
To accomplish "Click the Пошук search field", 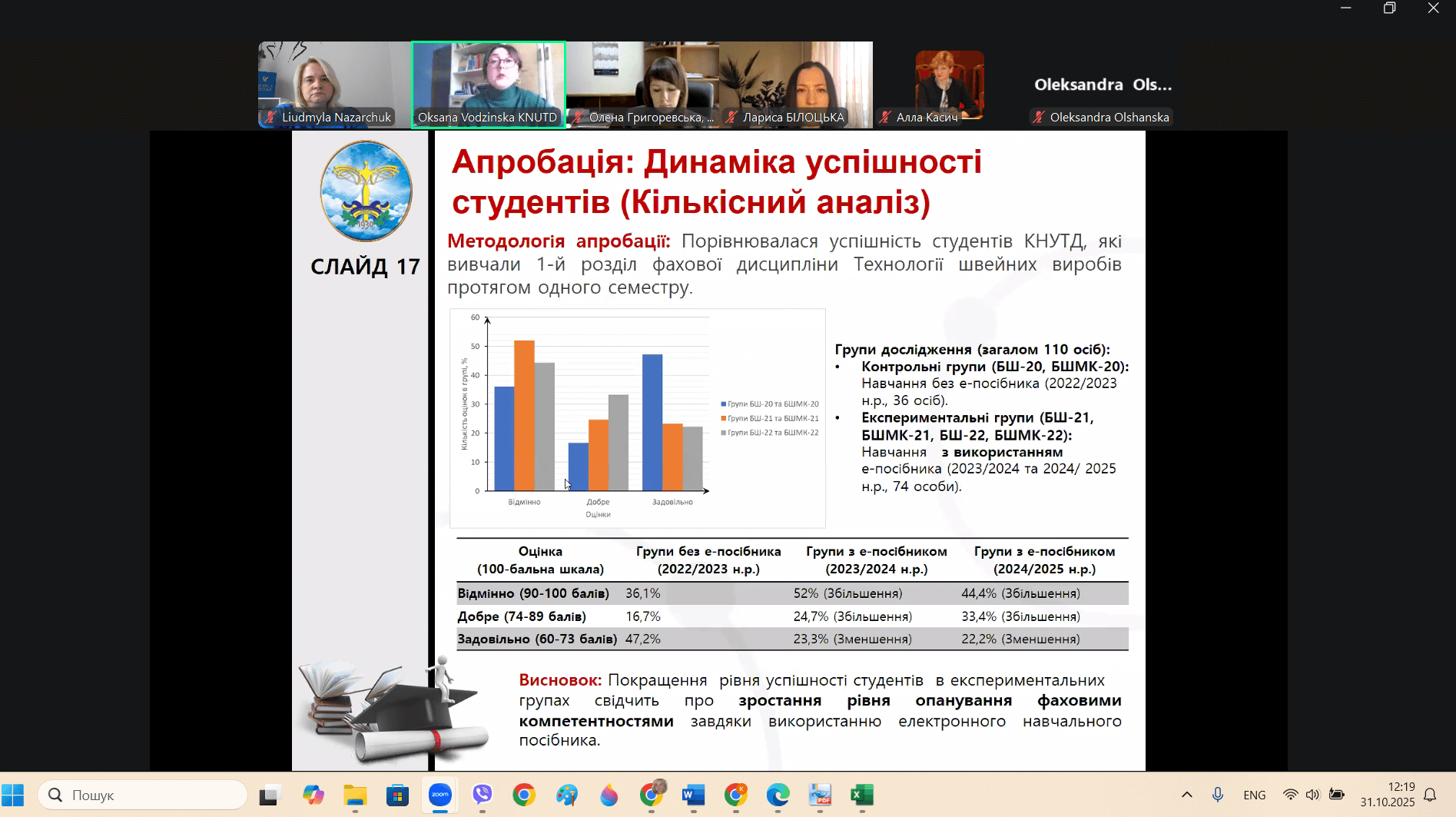I will (142, 795).
